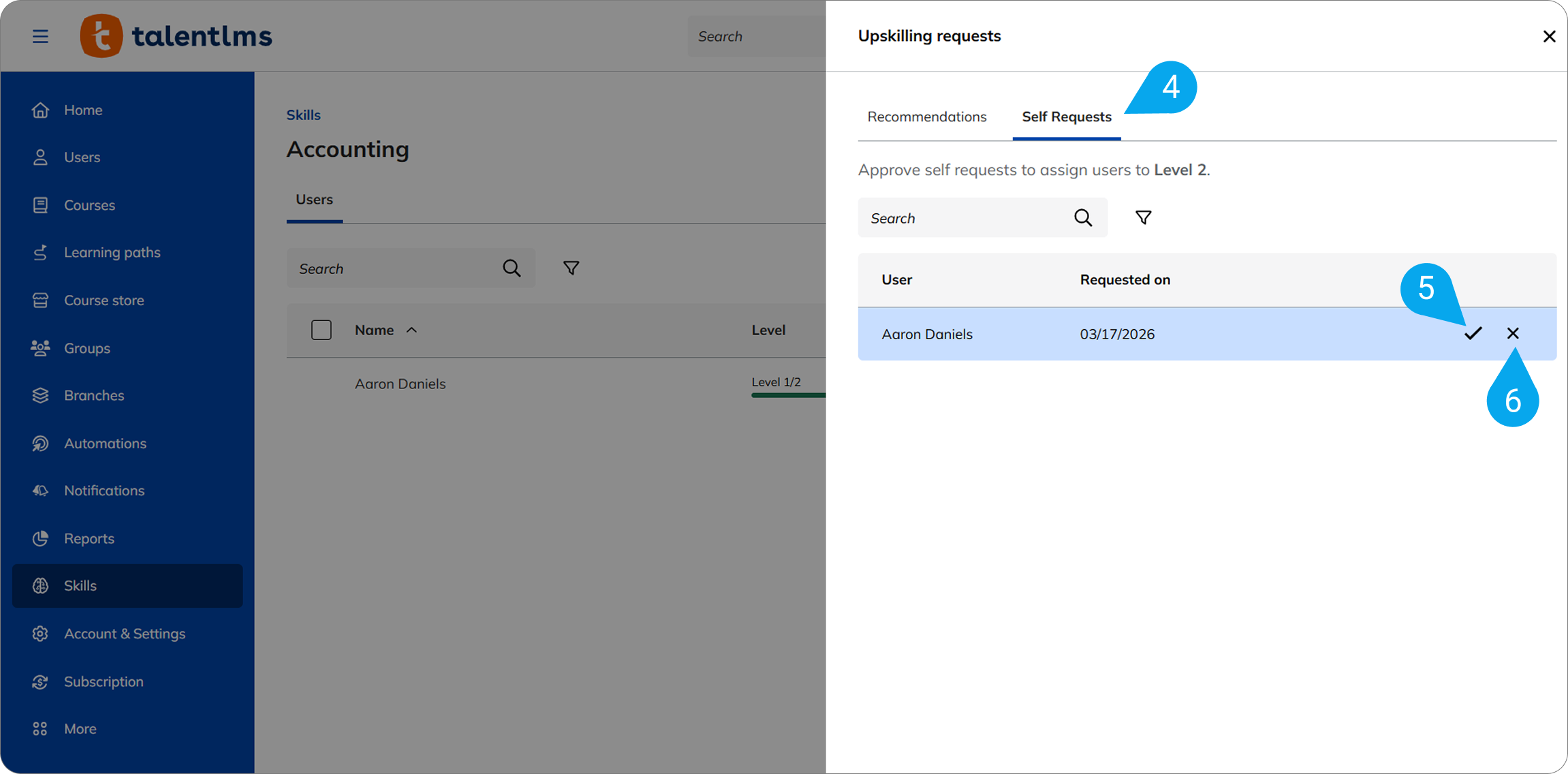The image size is (1568, 774).
Task: Open filter in Upskilling requests panel
Action: 1143,217
